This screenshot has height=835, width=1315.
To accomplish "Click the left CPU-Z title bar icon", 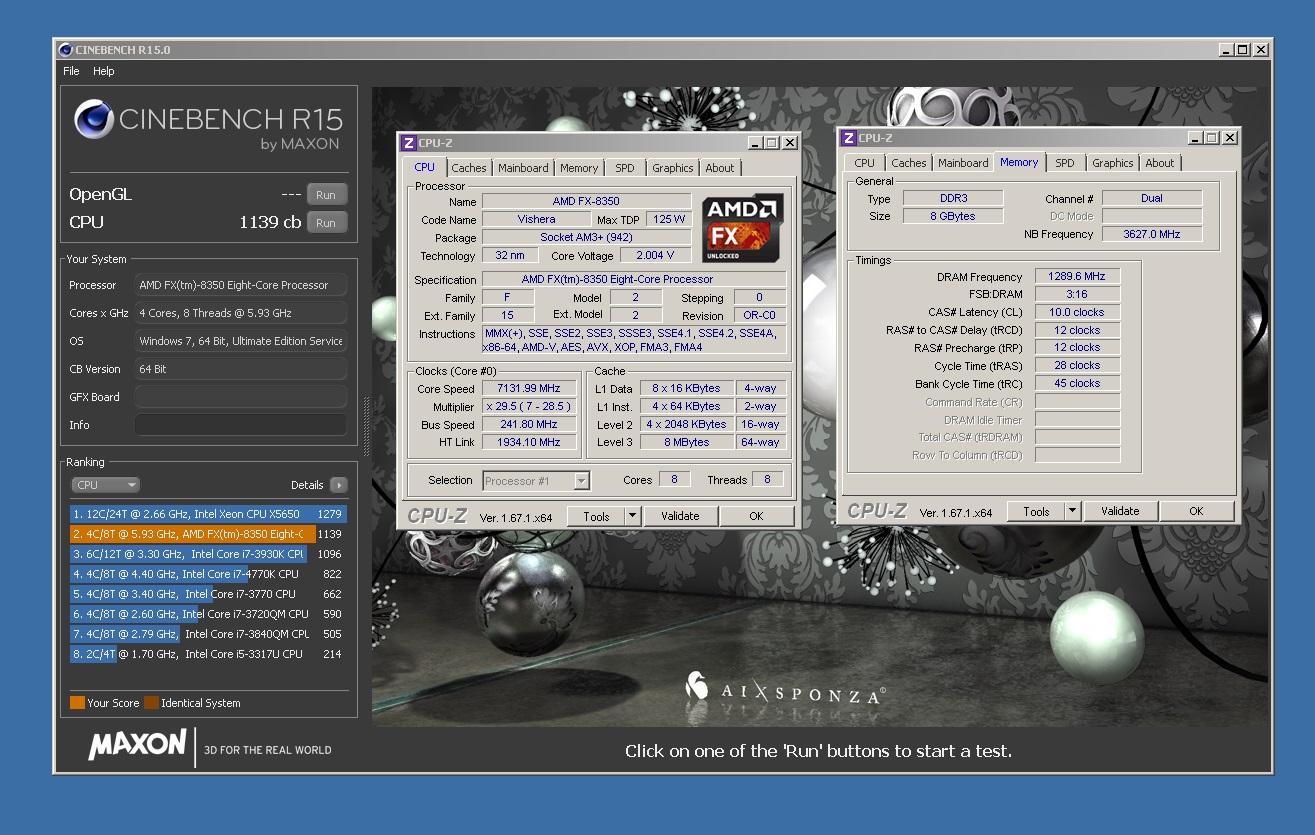I will coord(409,143).
